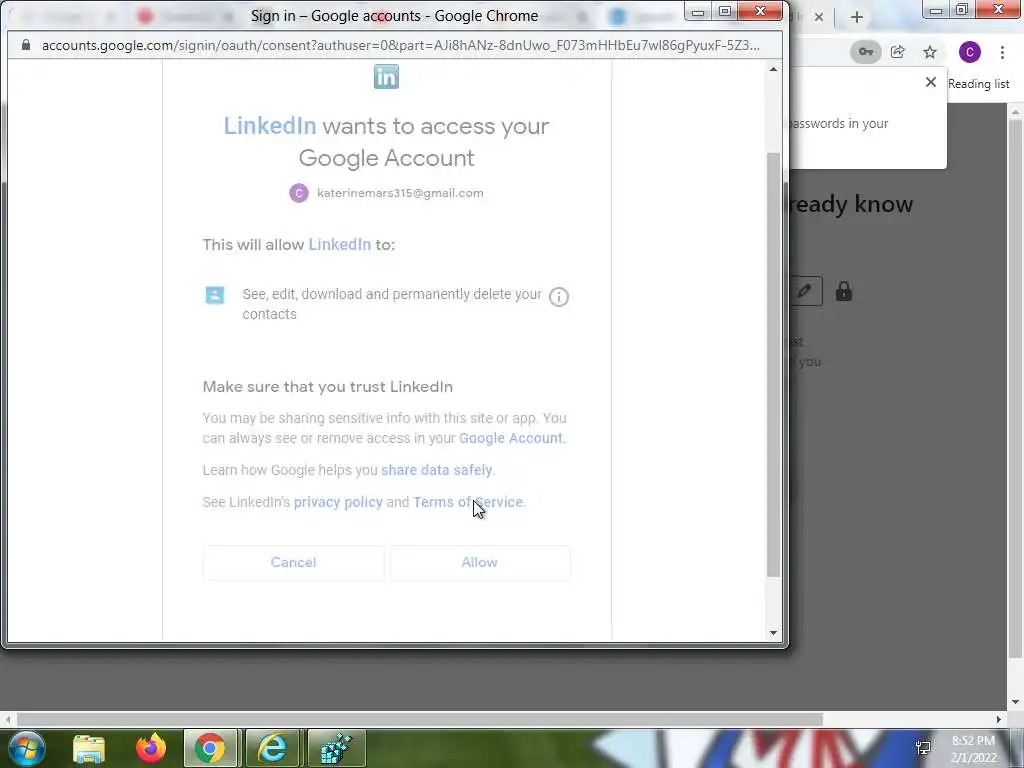Click the share page icon in Chrome toolbar
This screenshot has width=1024, height=768.
coord(898,52)
